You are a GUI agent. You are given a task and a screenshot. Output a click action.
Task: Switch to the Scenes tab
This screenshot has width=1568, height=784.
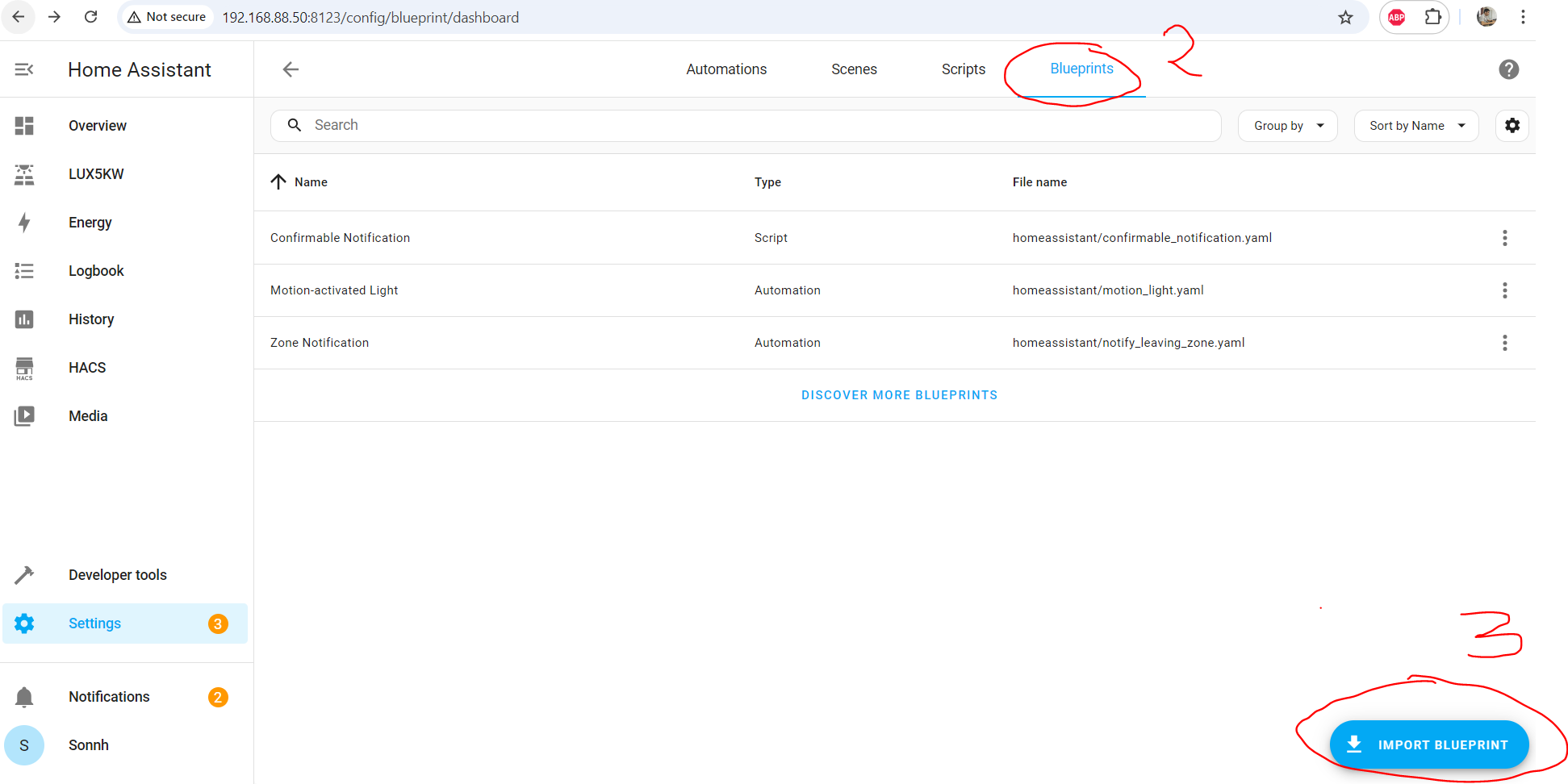tap(854, 69)
